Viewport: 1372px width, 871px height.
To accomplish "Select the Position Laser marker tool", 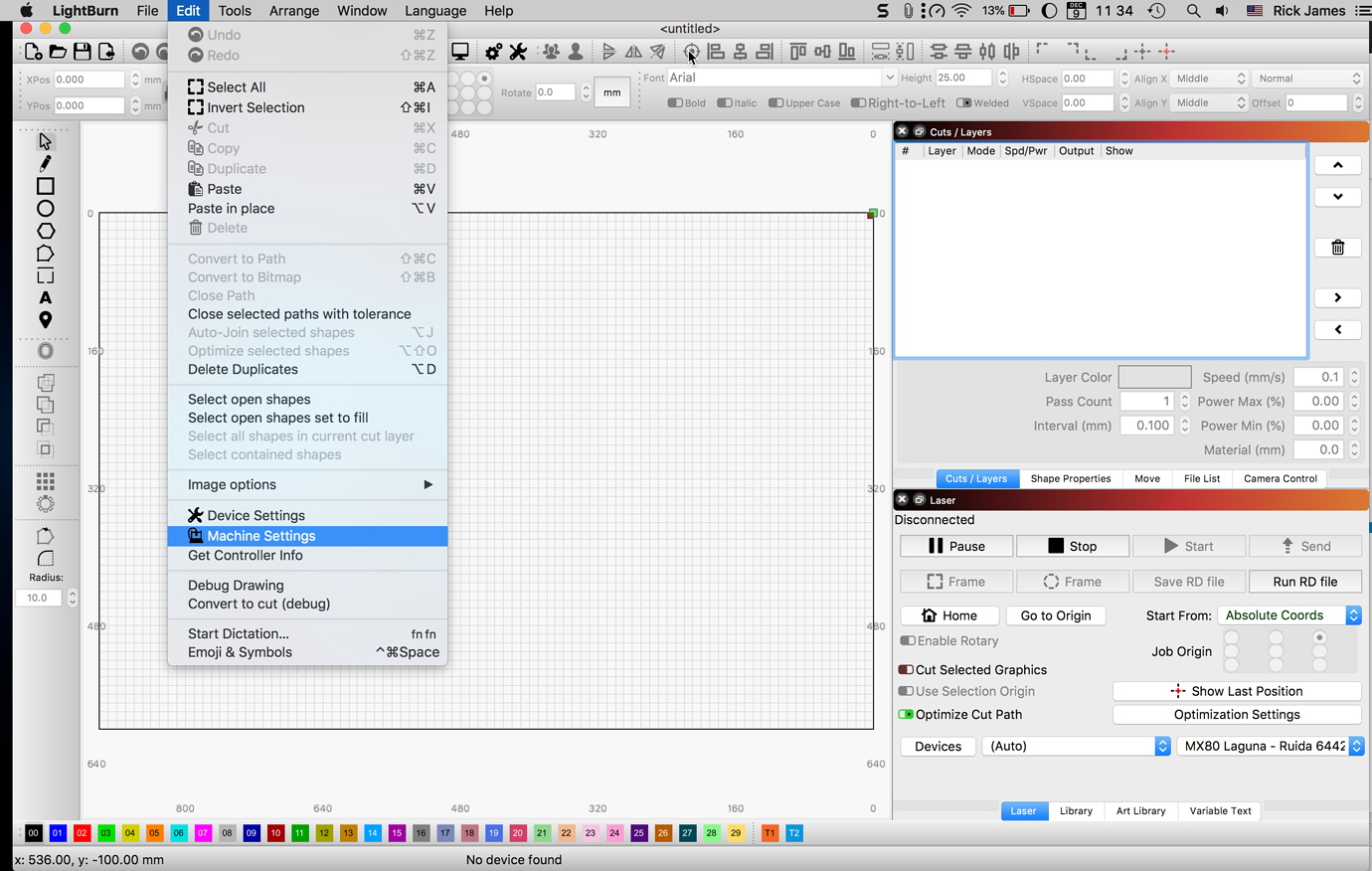I will tap(45, 320).
